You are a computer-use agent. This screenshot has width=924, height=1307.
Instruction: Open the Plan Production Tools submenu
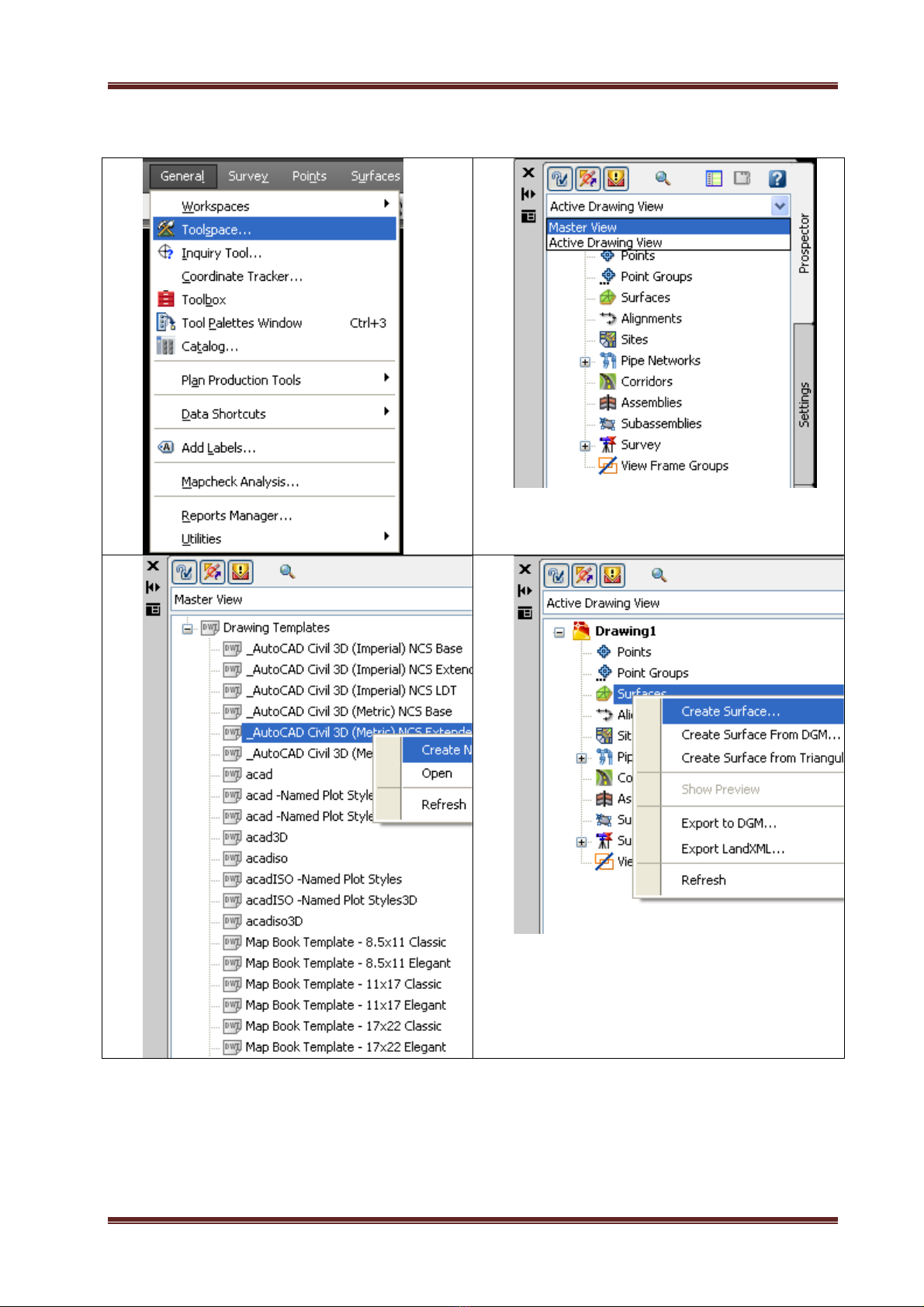coord(275,379)
